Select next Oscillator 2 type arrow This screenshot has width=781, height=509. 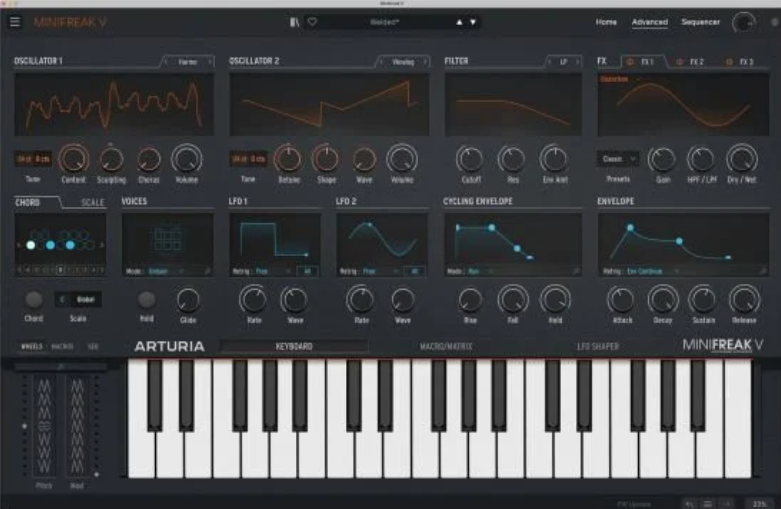[x=425, y=62]
